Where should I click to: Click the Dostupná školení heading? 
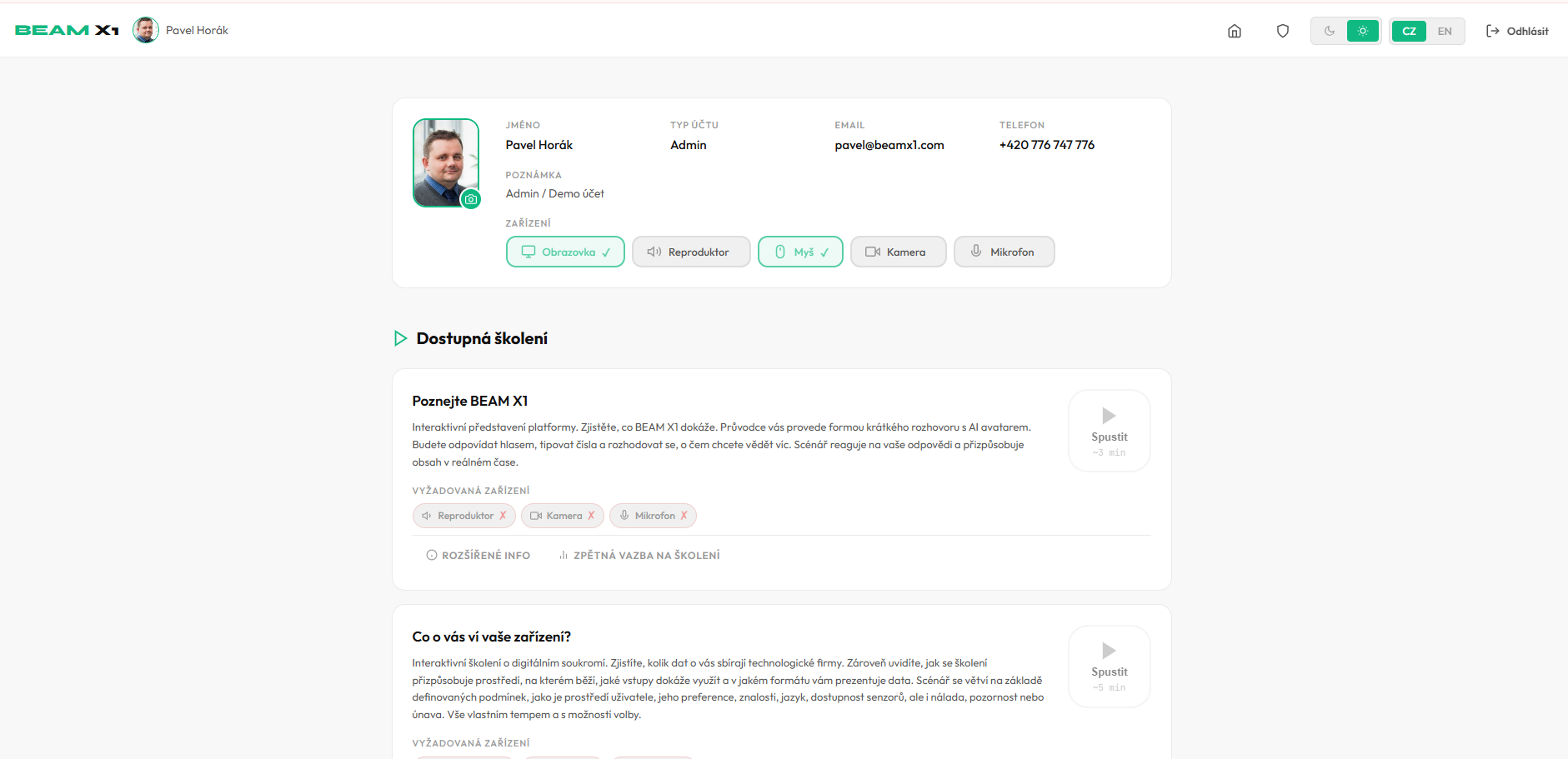click(482, 338)
